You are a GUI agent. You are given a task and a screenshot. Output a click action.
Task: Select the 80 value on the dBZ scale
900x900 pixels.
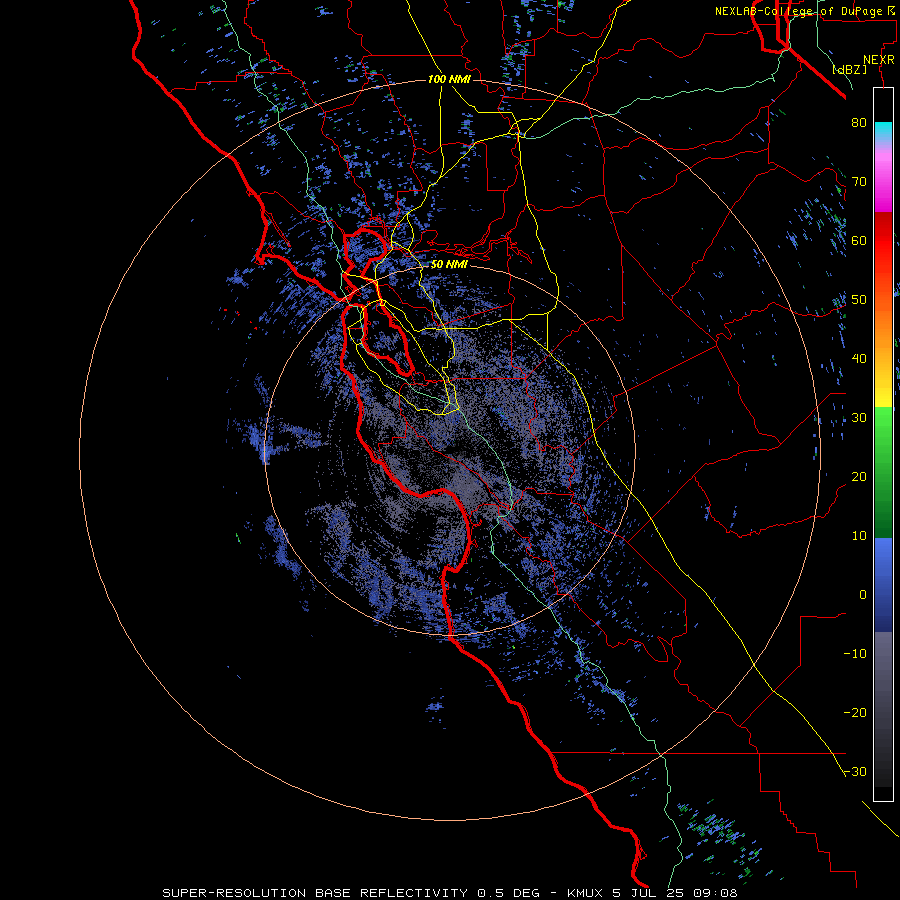859,123
